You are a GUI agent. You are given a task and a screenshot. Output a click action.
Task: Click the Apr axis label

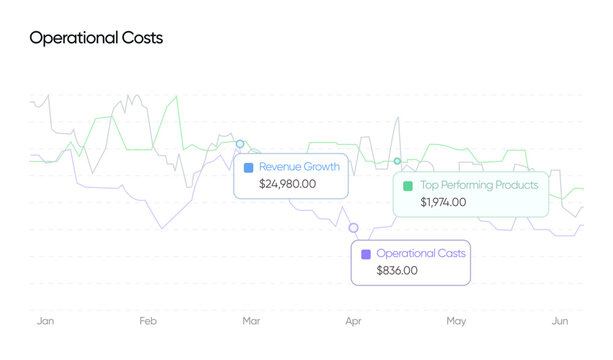[x=353, y=321]
